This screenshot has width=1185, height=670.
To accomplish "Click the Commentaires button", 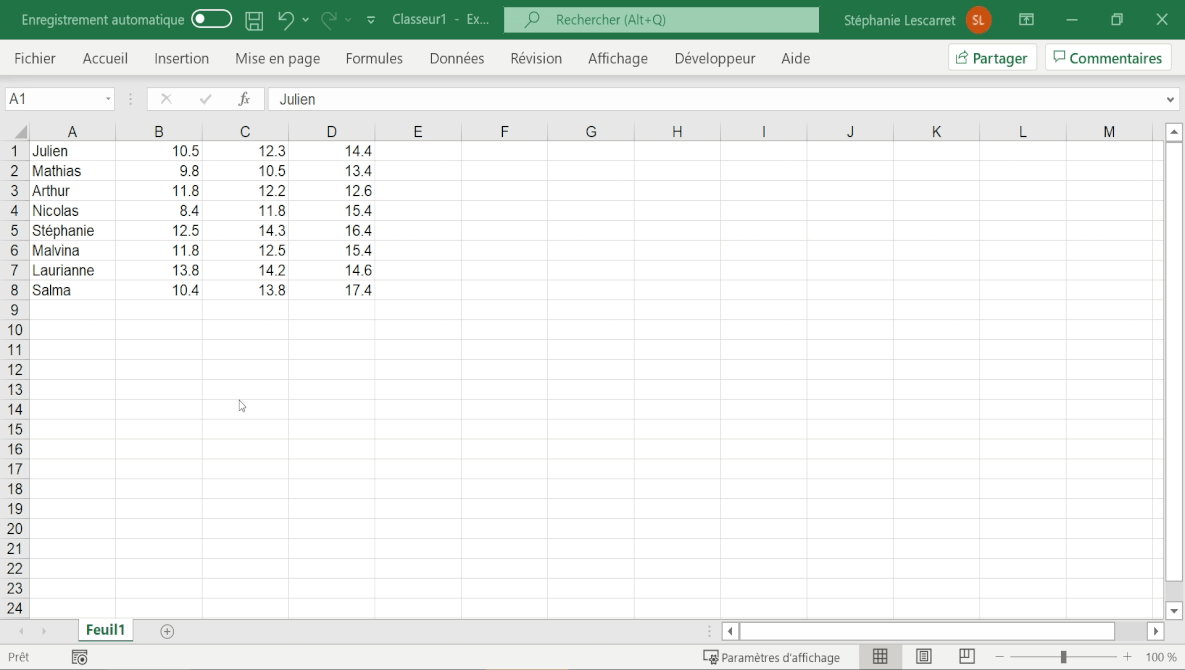I will click(x=1108, y=58).
